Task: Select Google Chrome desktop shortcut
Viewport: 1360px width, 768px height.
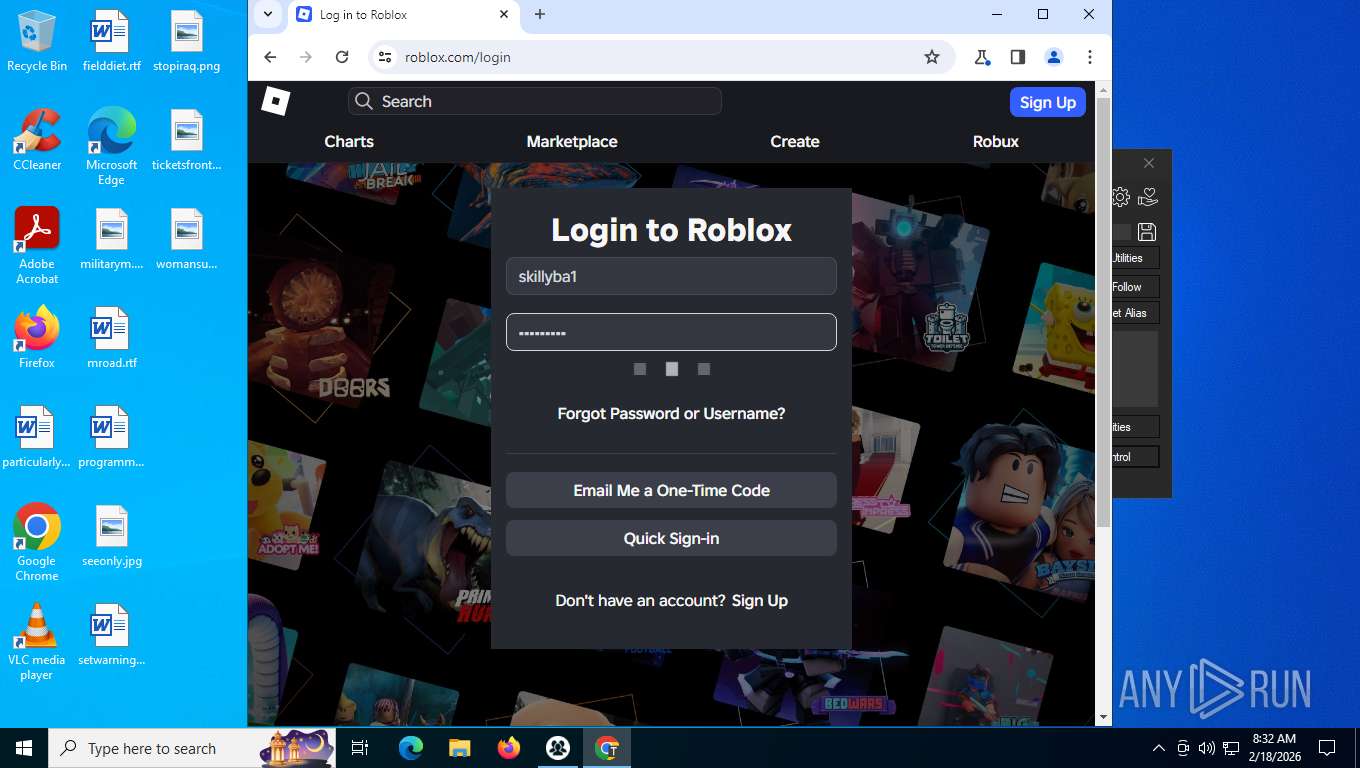Action: tap(37, 542)
